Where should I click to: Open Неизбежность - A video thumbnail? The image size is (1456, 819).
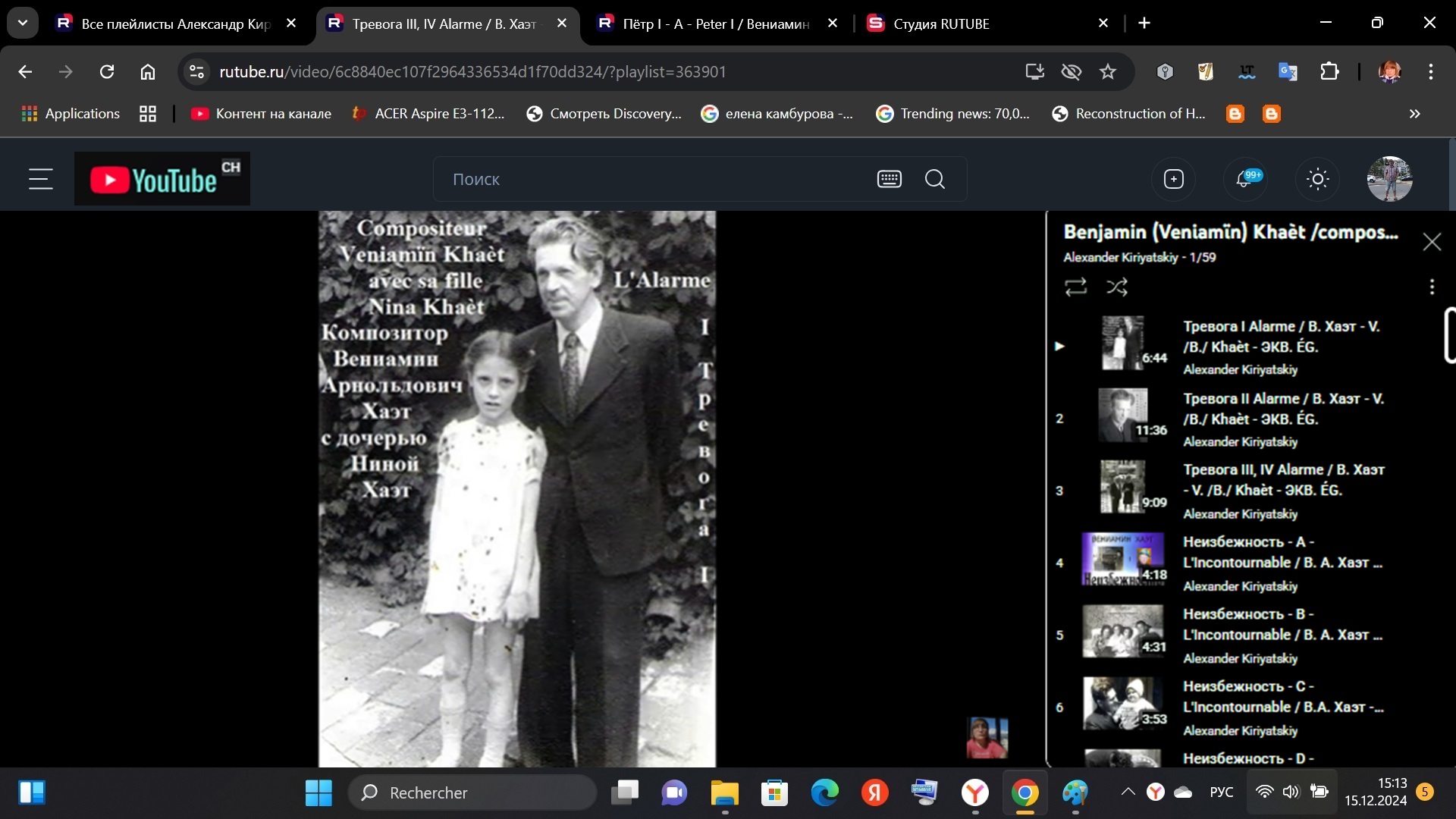(1123, 560)
